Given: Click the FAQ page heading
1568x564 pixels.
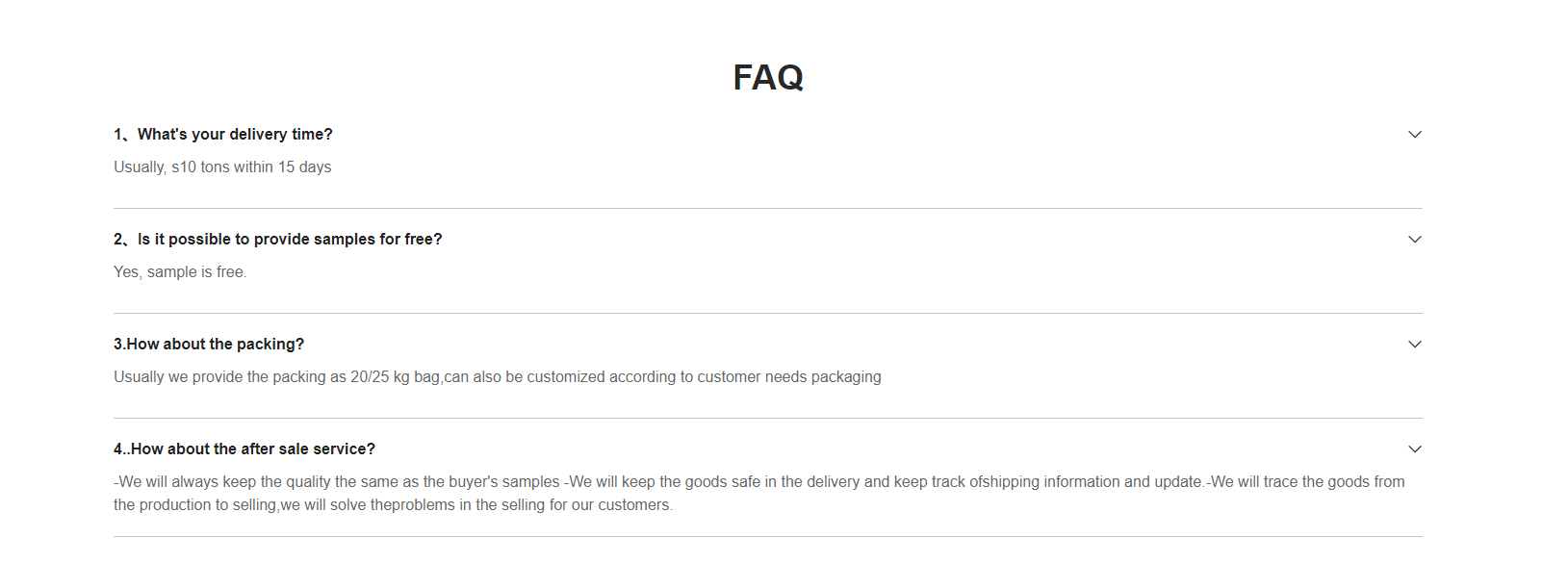Looking at the screenshot, I should [768, 77].
